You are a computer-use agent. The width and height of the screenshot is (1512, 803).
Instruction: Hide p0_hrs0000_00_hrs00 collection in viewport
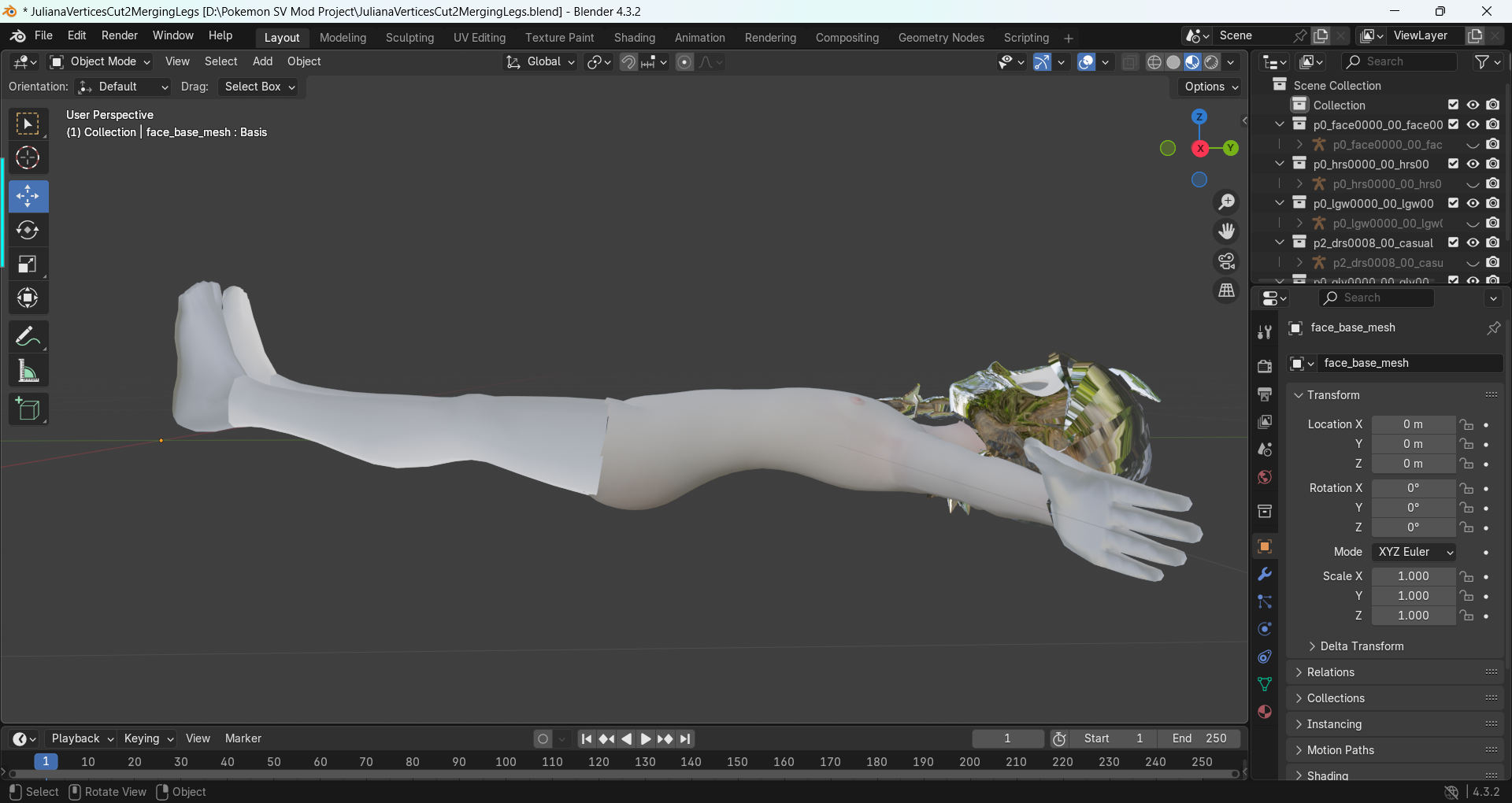[1473, 164]
